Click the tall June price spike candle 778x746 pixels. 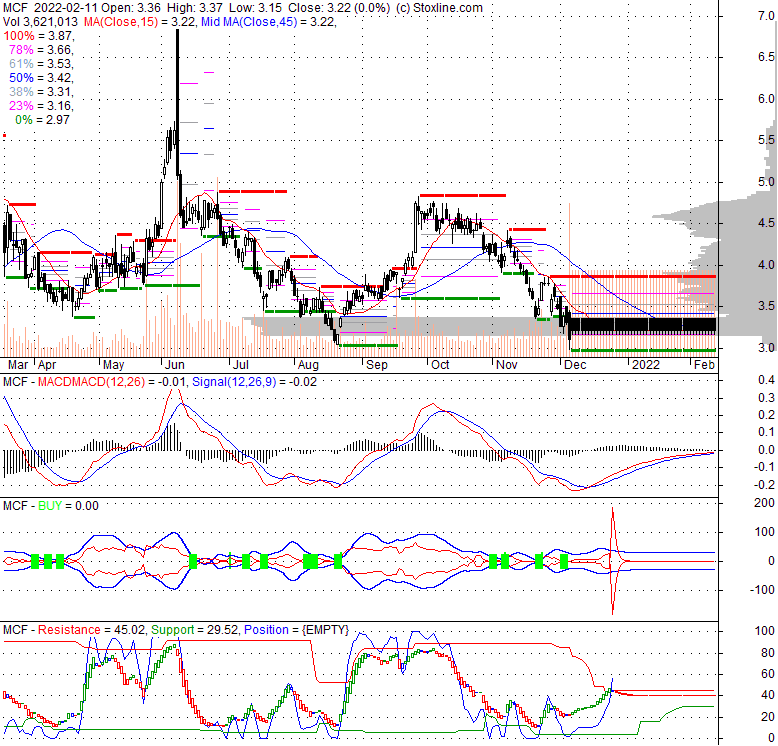coord(178,102)
